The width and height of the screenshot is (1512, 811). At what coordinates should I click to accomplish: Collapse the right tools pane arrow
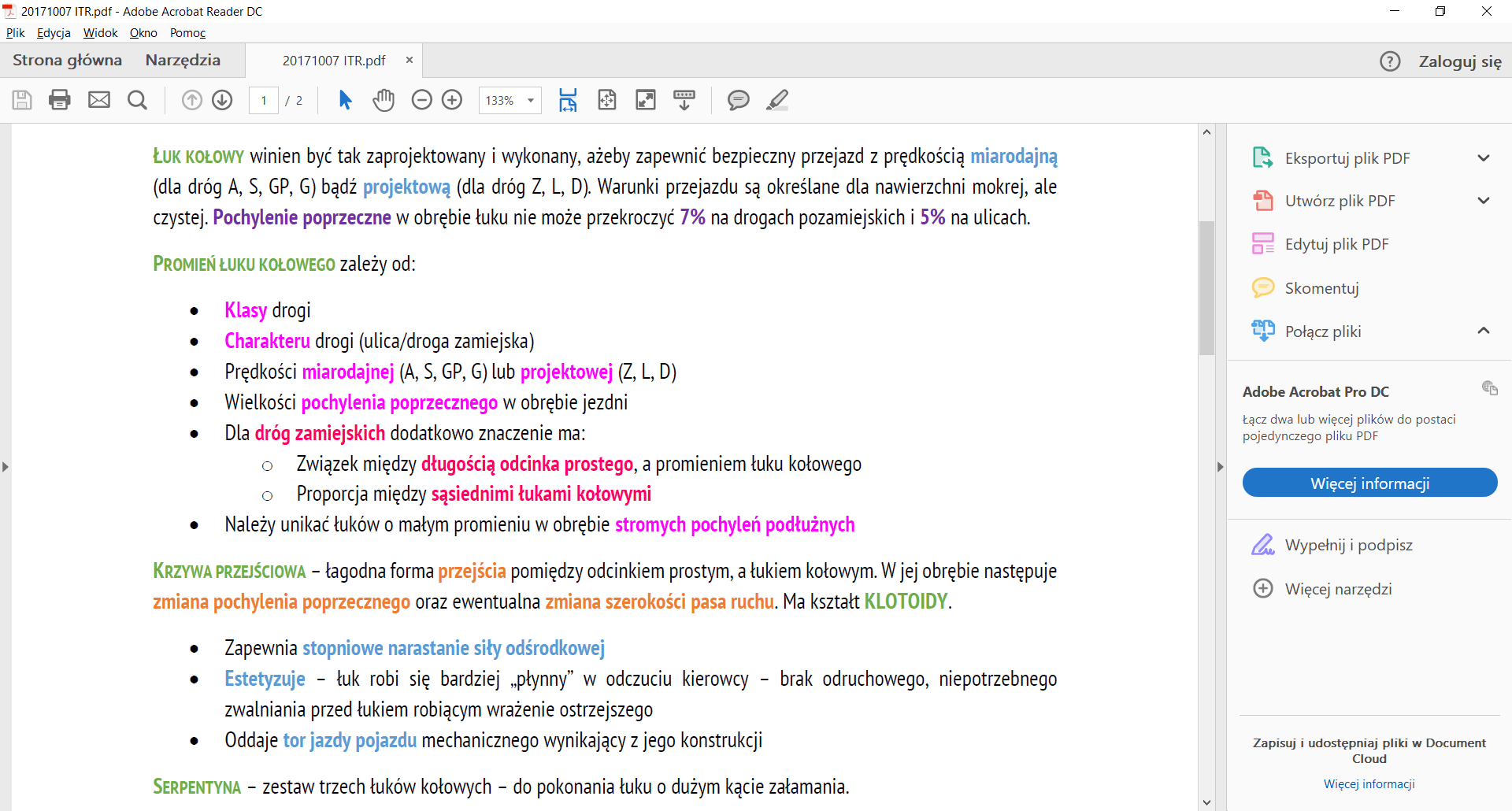1220,467
